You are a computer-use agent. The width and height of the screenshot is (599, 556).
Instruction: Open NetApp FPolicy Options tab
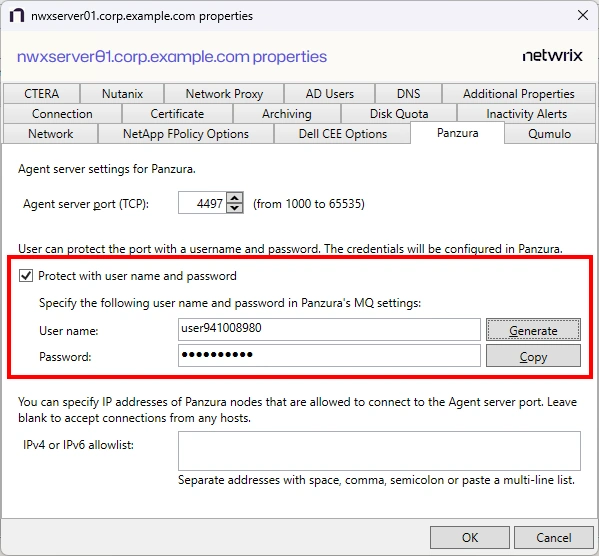(186, 134)
